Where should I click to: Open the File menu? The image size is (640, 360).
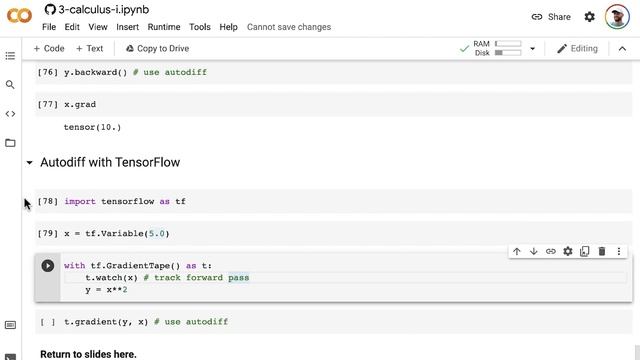click(49, 27)
